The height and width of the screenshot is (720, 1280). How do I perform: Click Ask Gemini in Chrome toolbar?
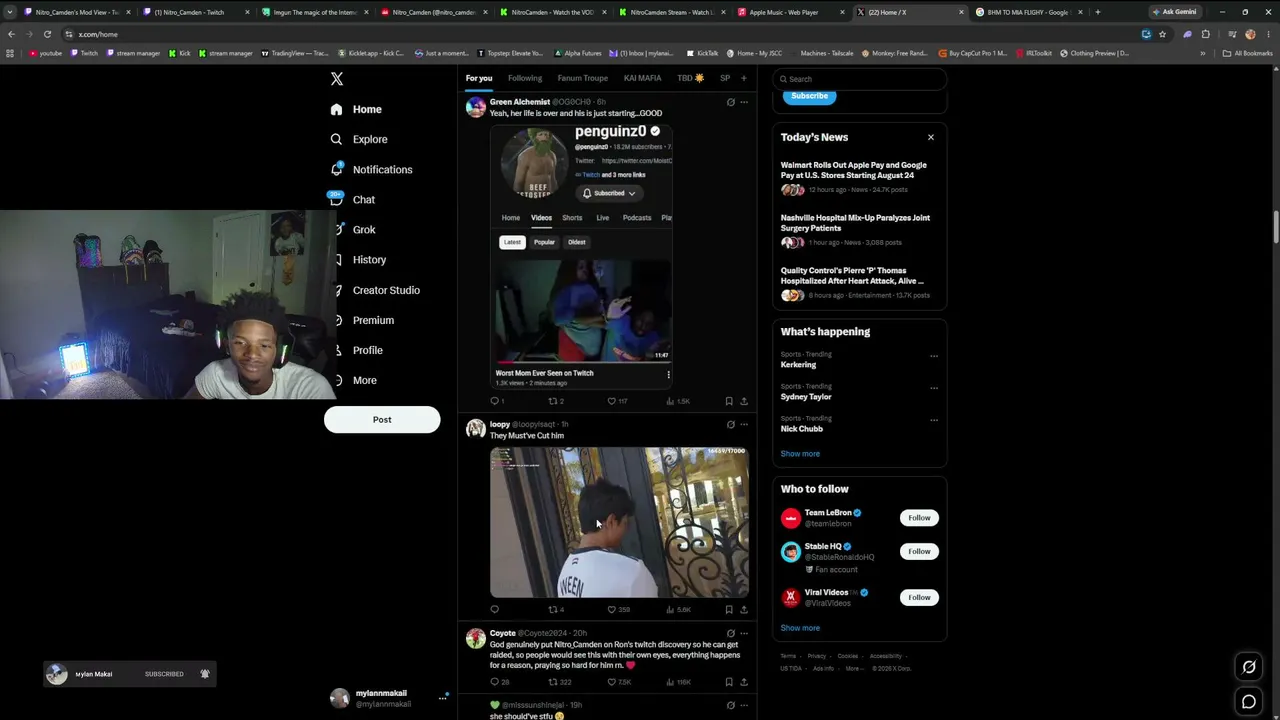coord(1174,12)
